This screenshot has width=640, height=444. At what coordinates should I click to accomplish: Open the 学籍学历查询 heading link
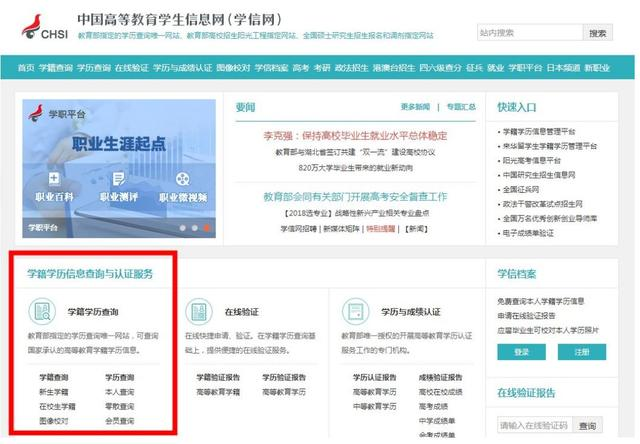pyautogui.click(x=93, y=312)
